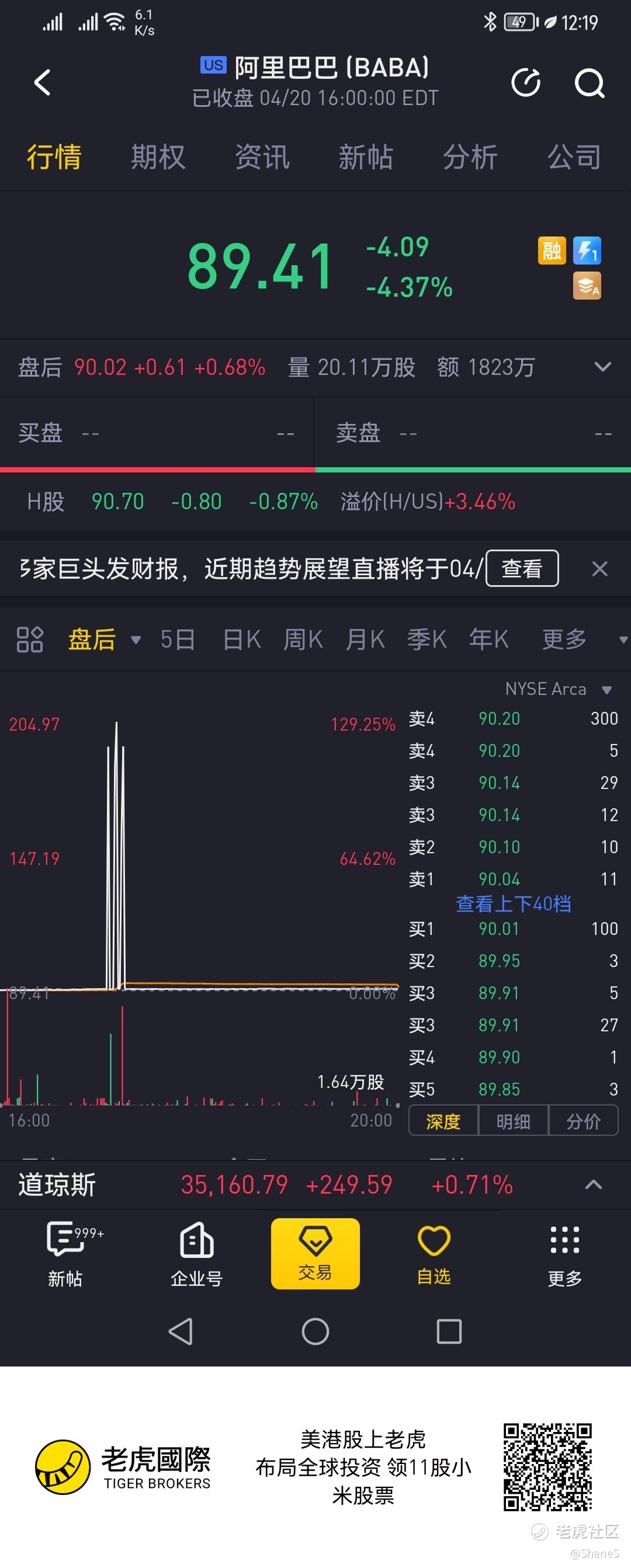Tap Android home circle button
Image resolution: width=631 pixels, height=1568 pixels.
[315, 1331]
